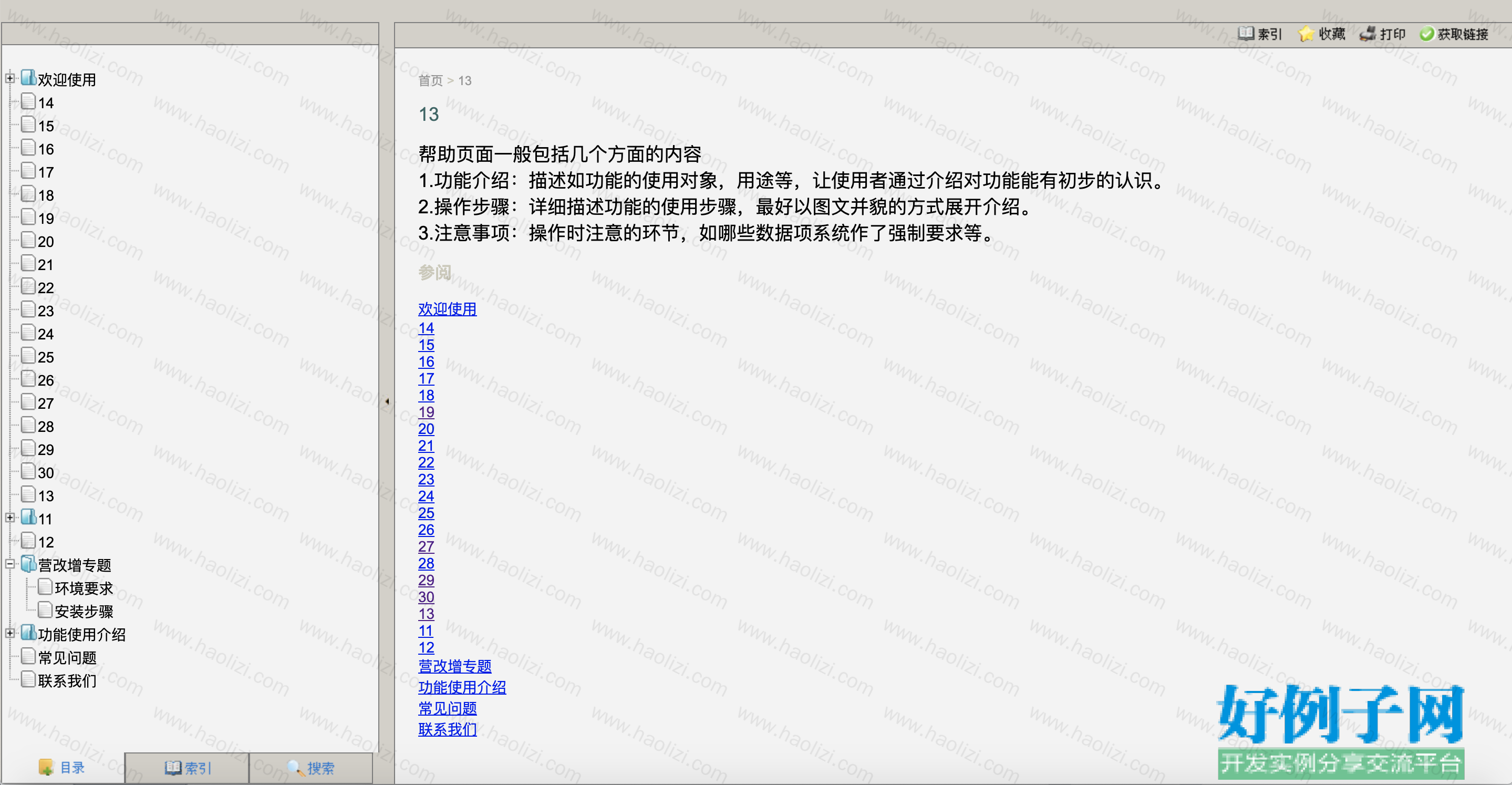This screenshot has height=785, width=1512.
Task: Click the page icon beside 环境要求
Action: pos(45,586)
